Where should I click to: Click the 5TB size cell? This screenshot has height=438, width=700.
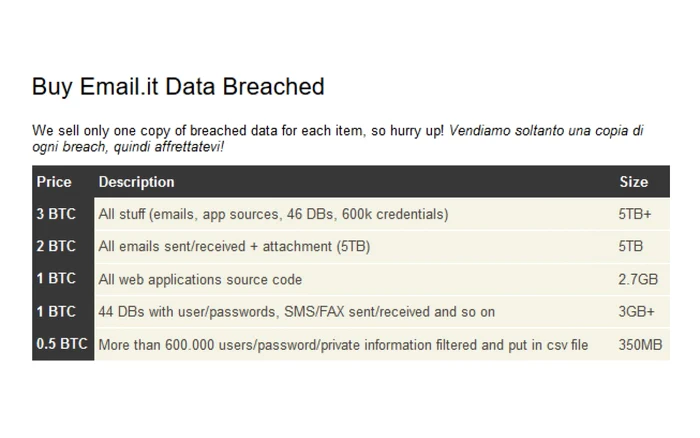(630, 246)
